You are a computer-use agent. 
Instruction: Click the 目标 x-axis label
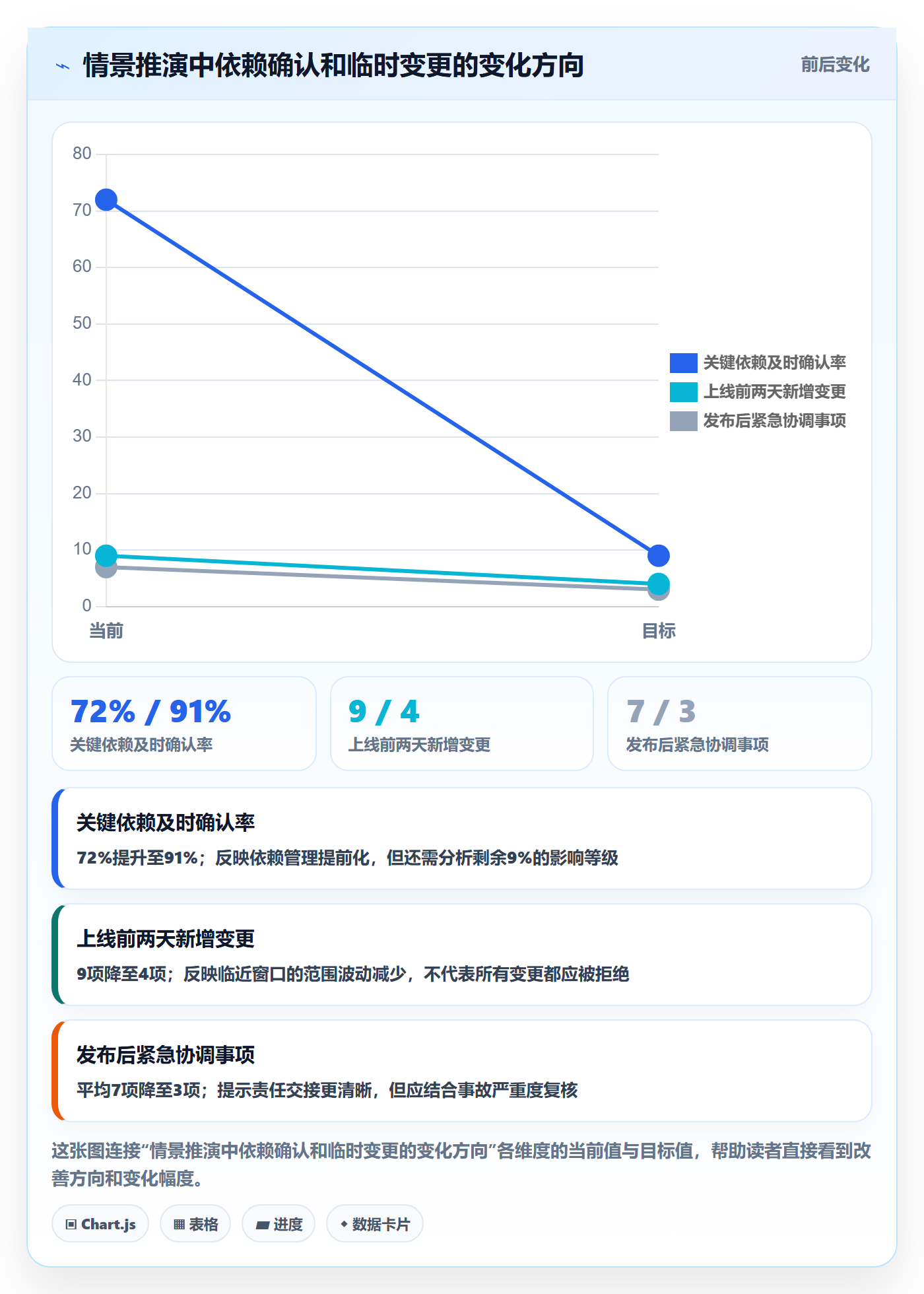(659, 631)
